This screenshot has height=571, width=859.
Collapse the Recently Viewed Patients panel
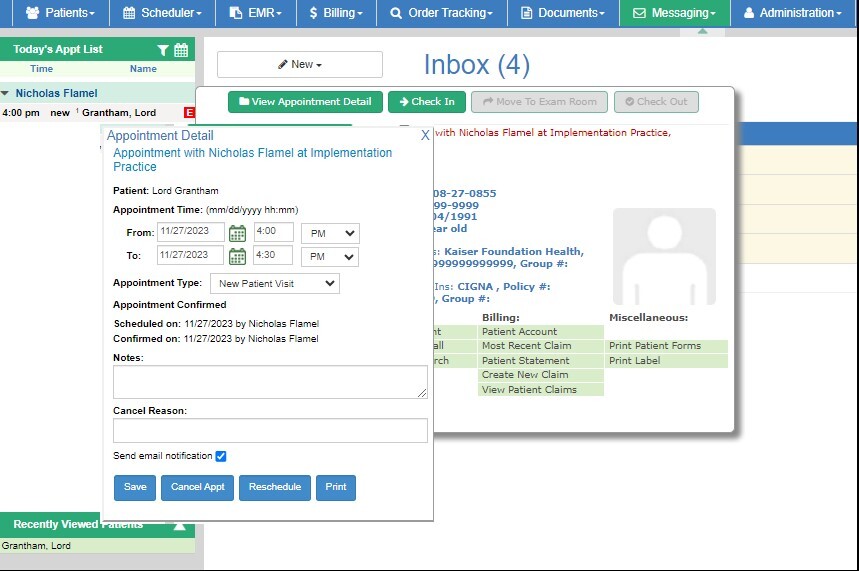pos(180,525)
